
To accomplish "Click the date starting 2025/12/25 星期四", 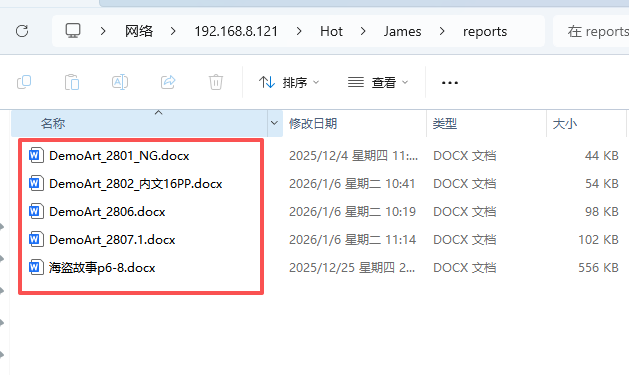I will [352, 268].
